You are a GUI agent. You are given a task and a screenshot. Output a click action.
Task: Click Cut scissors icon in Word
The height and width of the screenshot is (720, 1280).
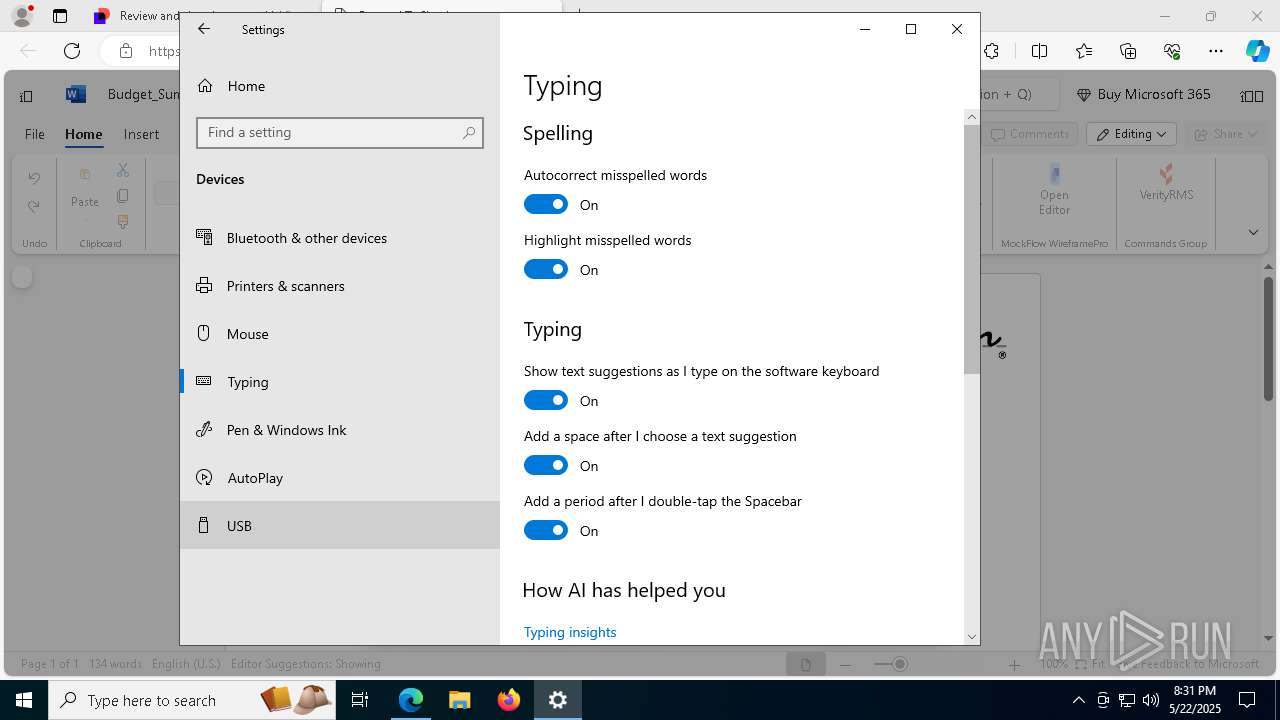click(123, 171)
